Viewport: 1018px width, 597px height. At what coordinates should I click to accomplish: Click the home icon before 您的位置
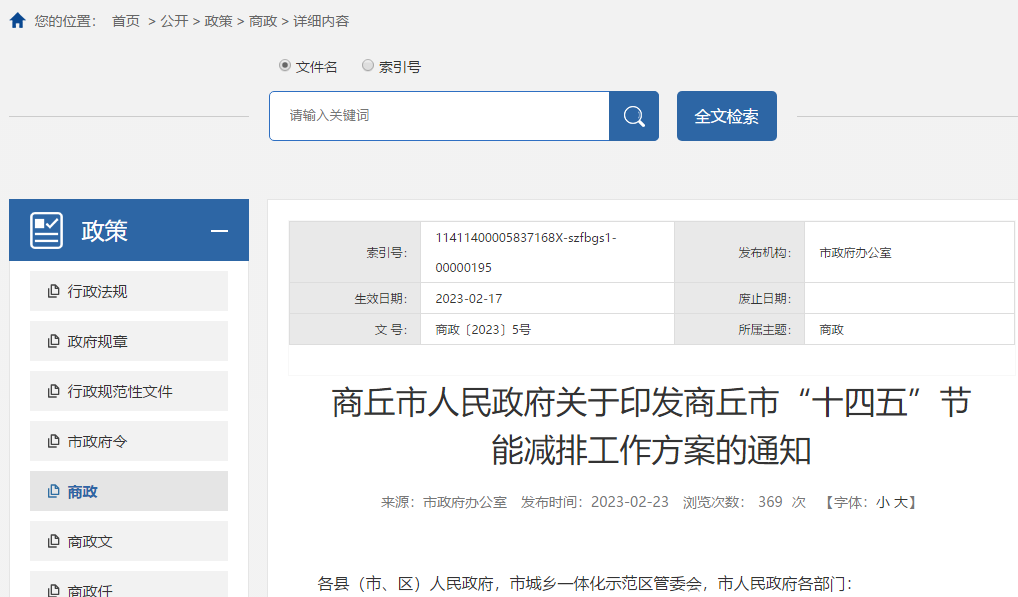[16, 18]
